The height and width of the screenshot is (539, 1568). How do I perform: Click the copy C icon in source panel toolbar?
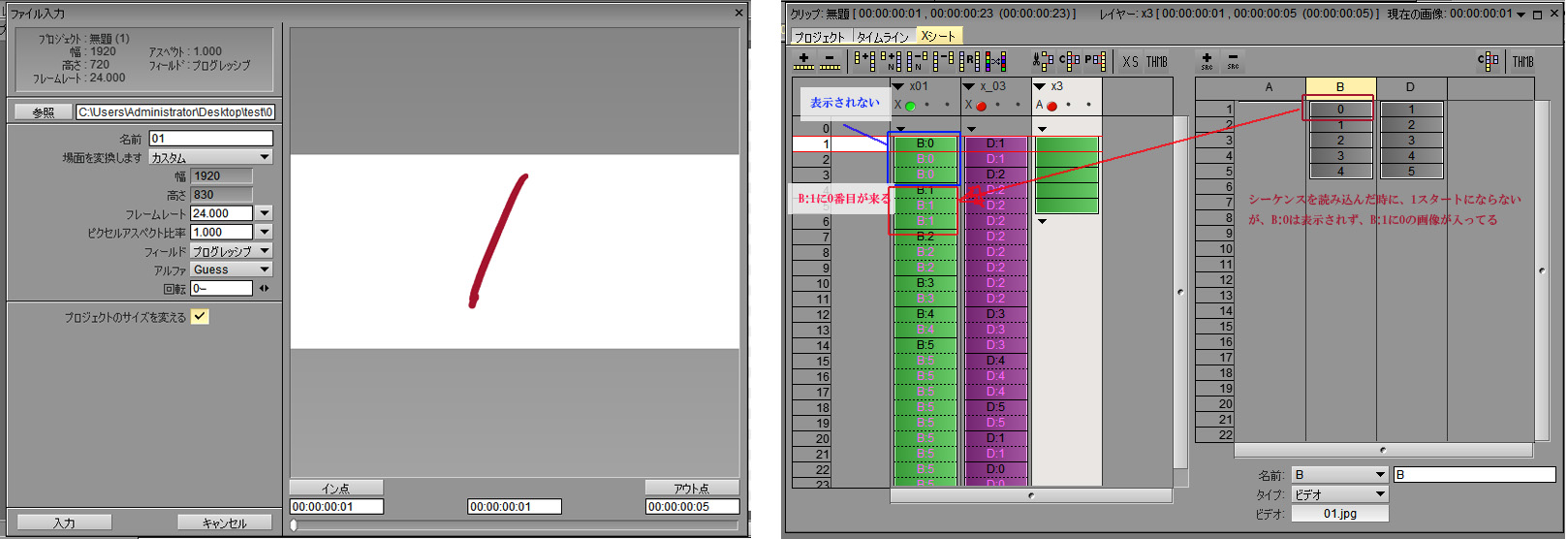(x=1489, y=61)
